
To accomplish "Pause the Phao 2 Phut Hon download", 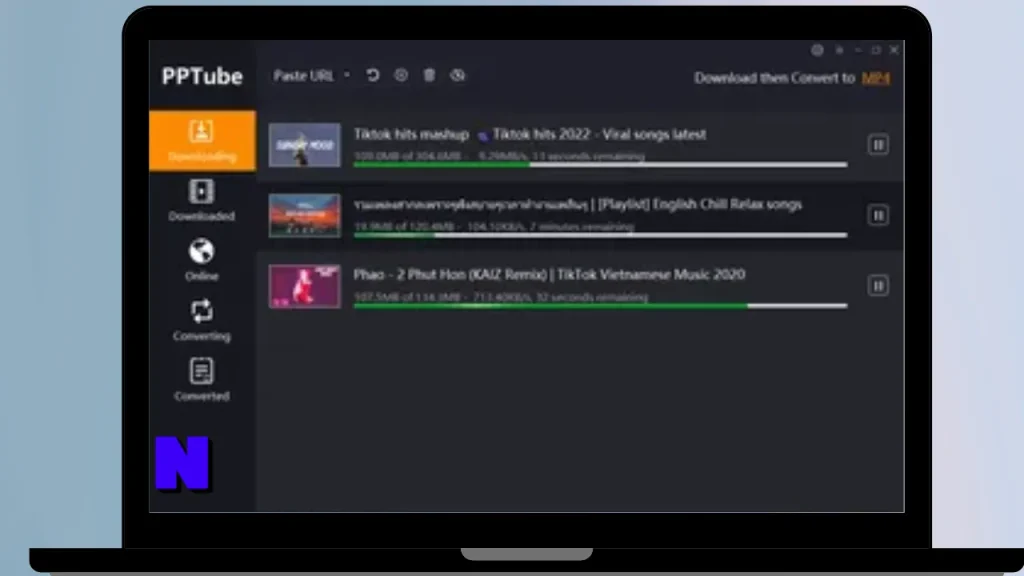I will 878,286.
